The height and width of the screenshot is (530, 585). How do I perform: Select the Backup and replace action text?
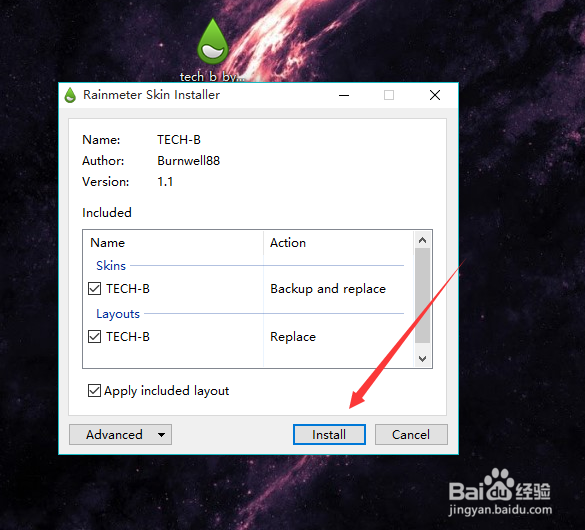click(328, 289)
